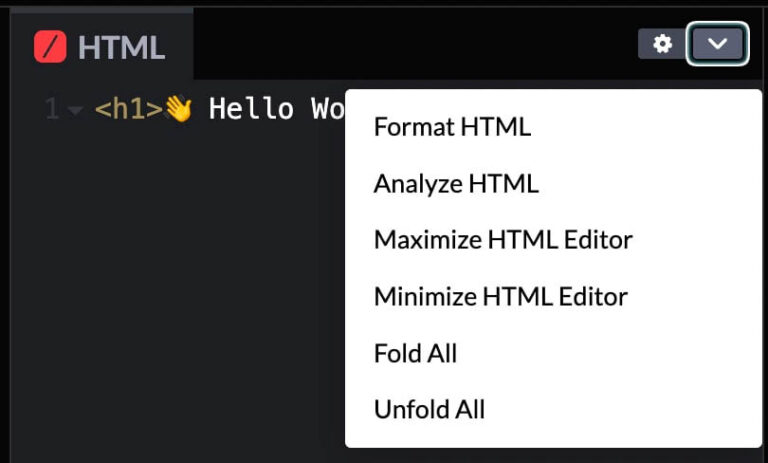Click Fold All in the dropdown menu
768x463 pixels.
pyautogui.click(x=415, y=353)
